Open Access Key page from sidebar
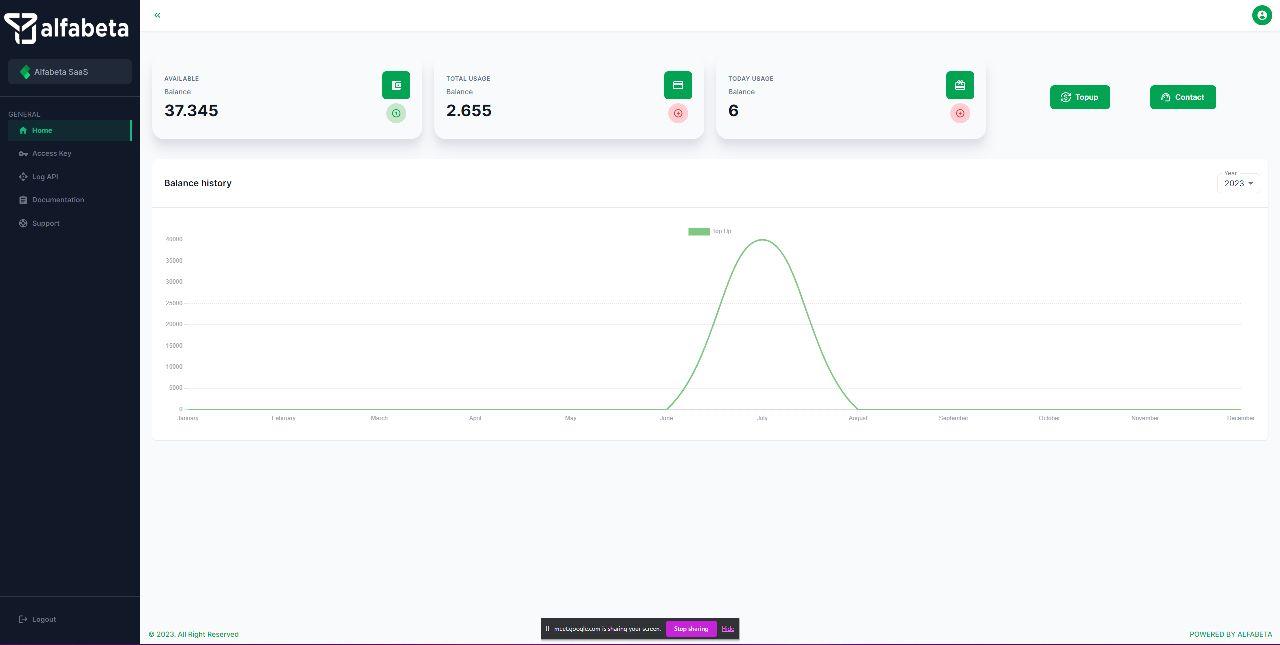1280x645 pixels. [51, 154]
